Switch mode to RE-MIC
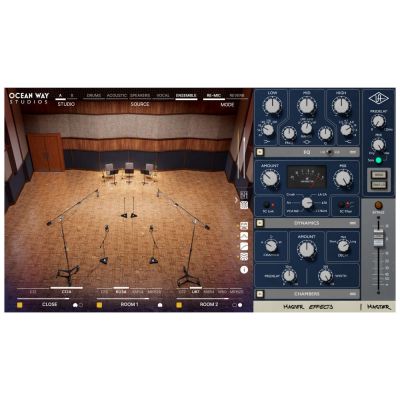Image resolution: width=400 pixels, height=400 pixels. tap(214, 95)
